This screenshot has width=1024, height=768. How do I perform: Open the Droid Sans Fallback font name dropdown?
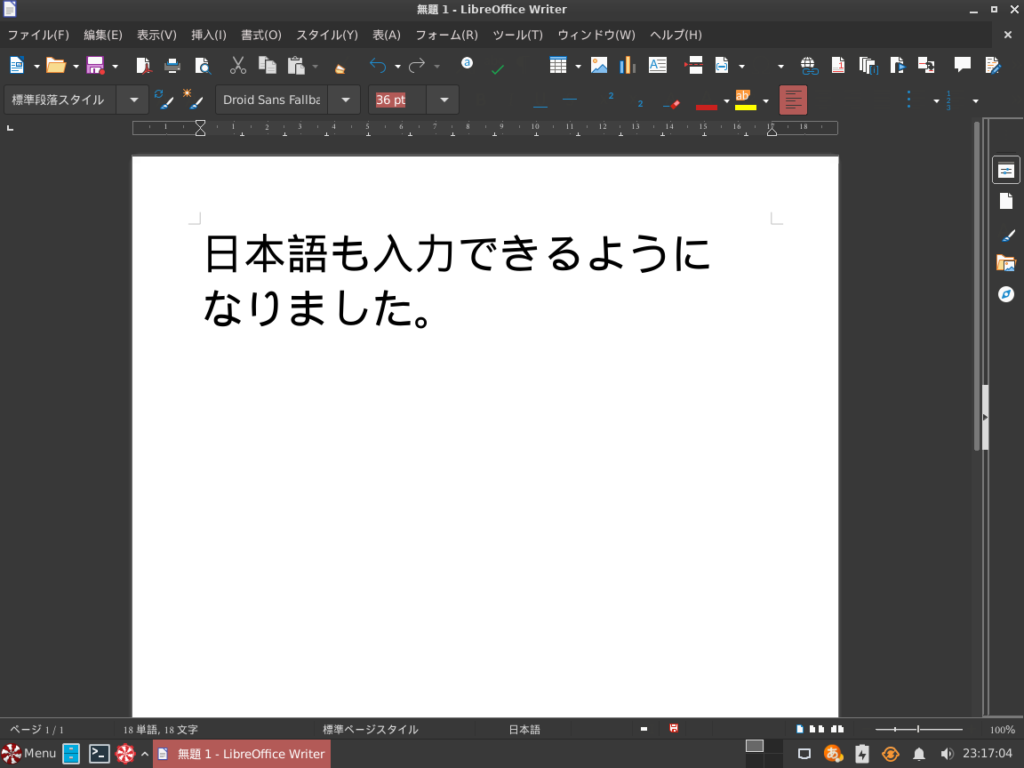[x=344, y=99]
